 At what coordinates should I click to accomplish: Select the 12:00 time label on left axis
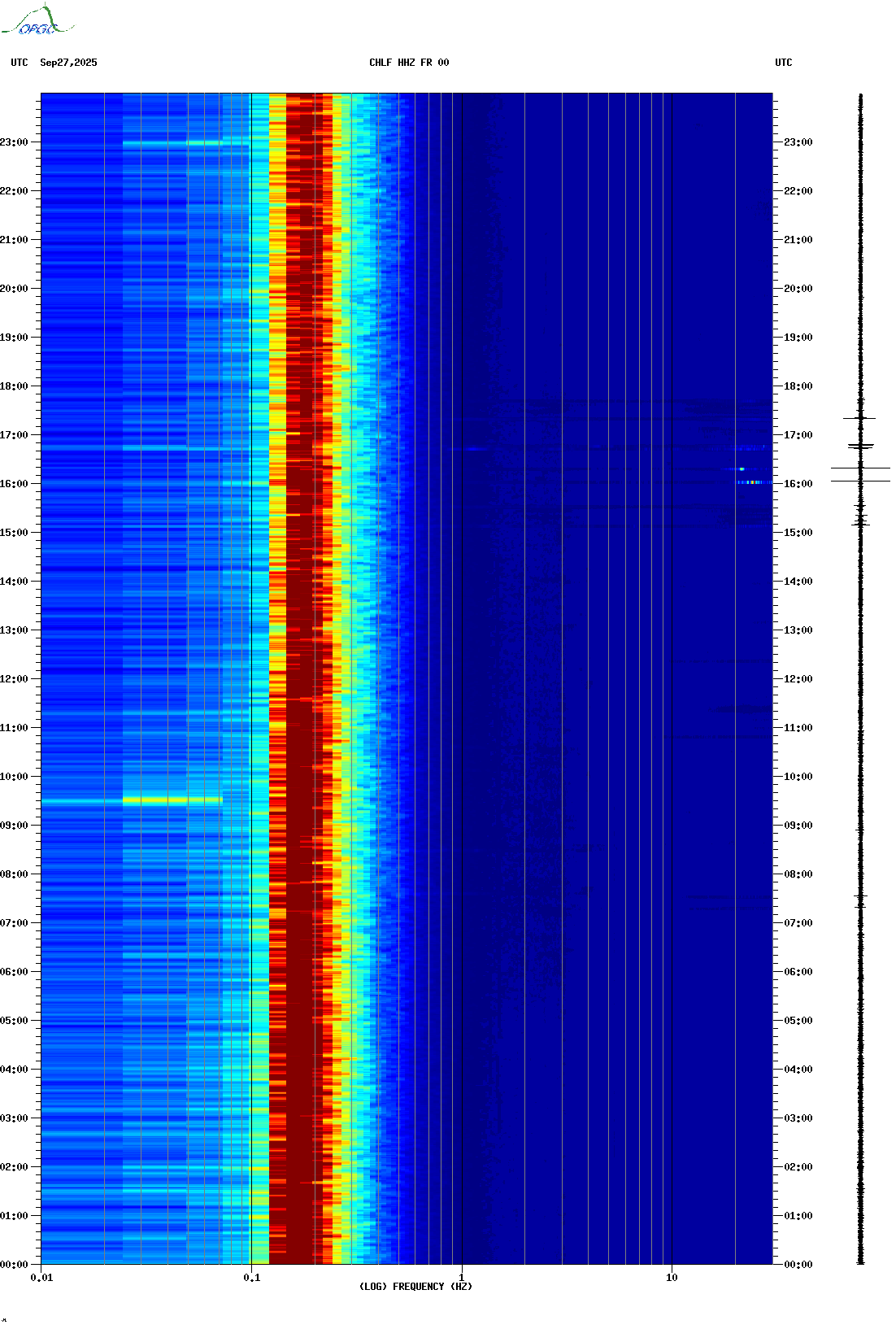15,679
